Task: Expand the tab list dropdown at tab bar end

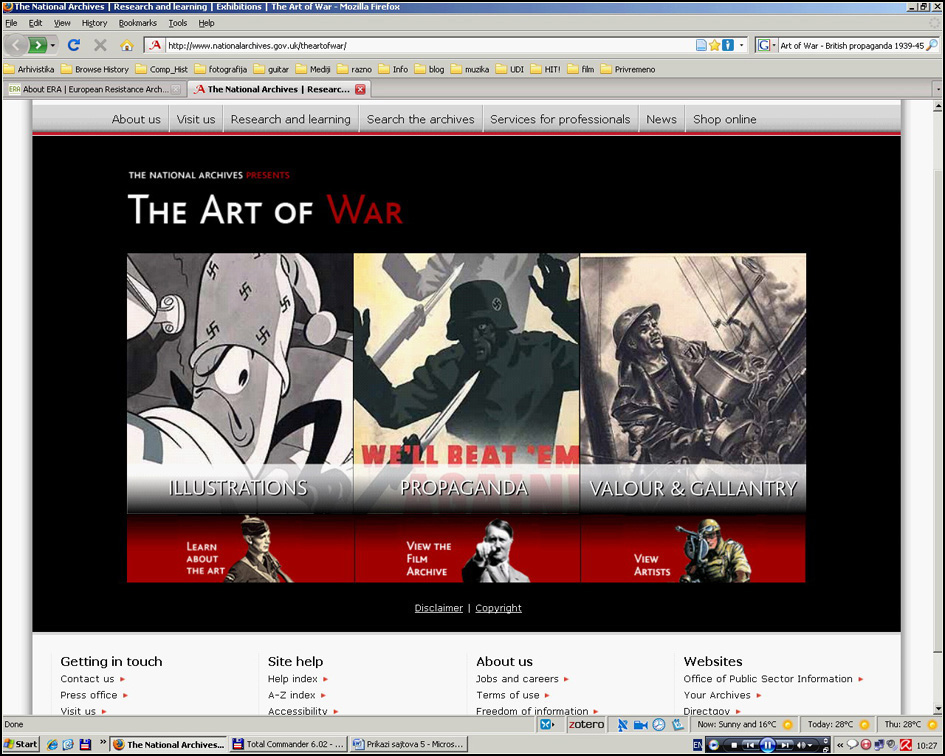Action: 937,89
